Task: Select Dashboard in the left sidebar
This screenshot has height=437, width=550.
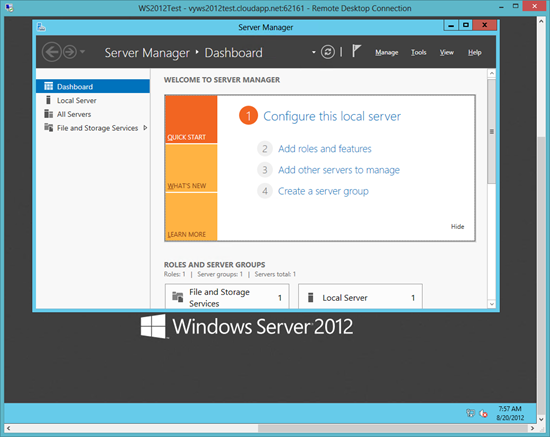Action: (93, 86)
